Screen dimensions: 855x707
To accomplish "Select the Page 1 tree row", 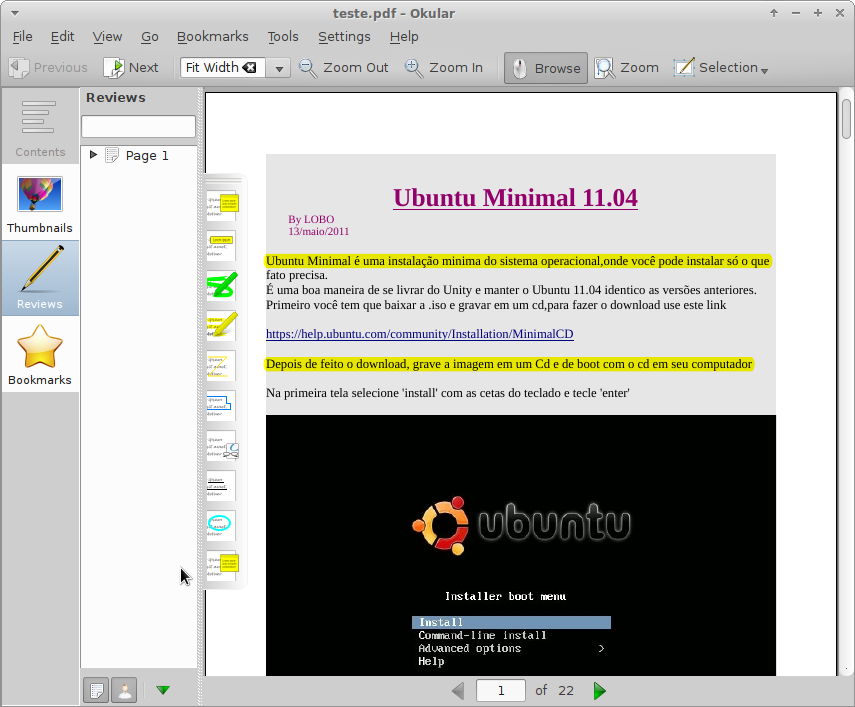I will coord(139,155).
